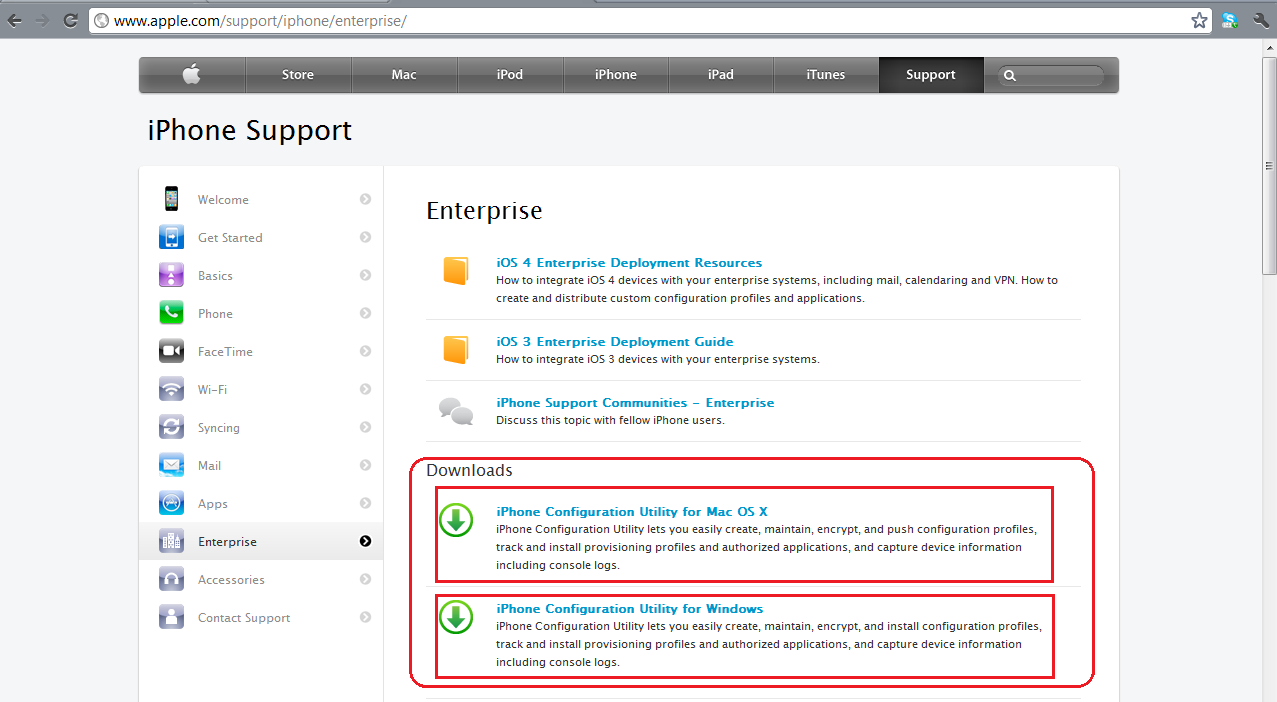Click the Skype extension icon
The image size is (1277, 702).
[1230, 20]
